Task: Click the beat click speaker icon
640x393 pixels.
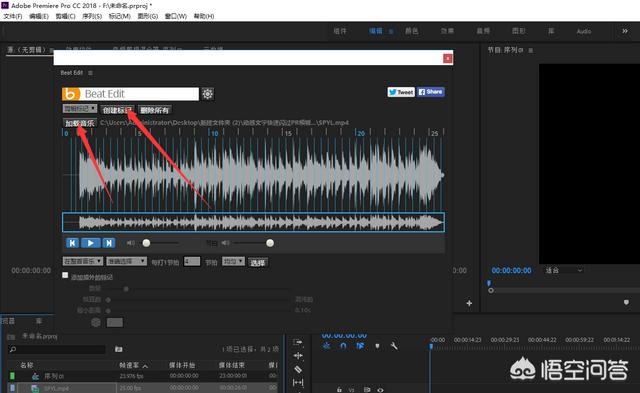Action: click(225, 243)
